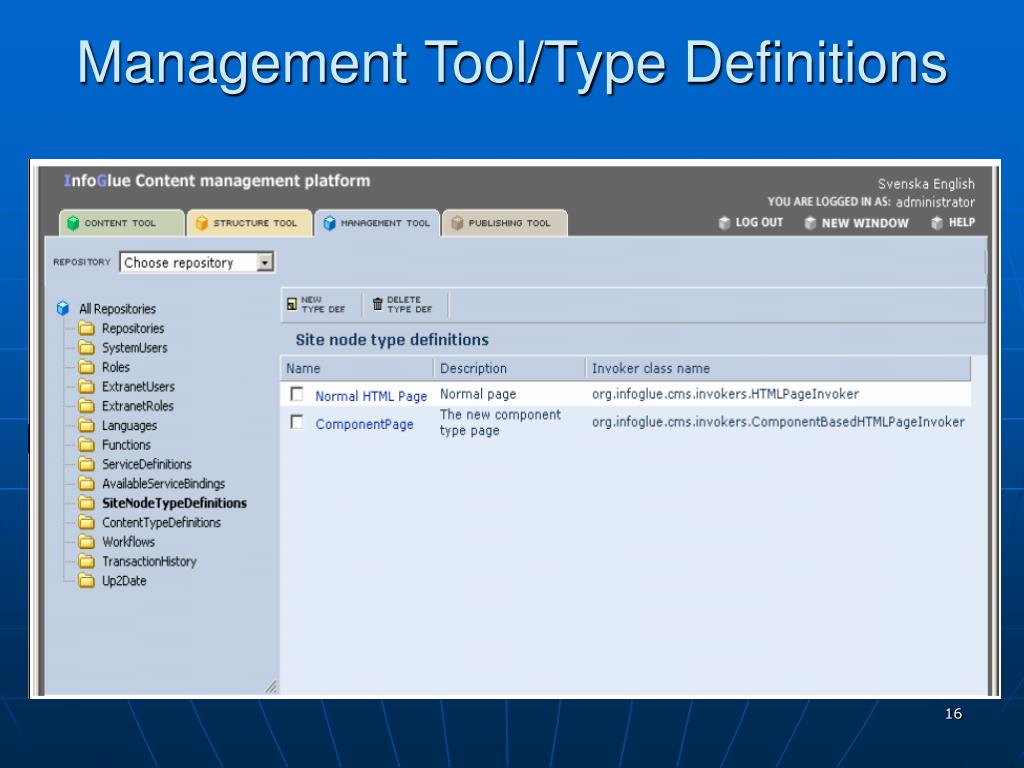Viewport: 1024px width, 768px height.
Task: Check the Normal HTML Page checkbox
Action: (x=296, y=394)
